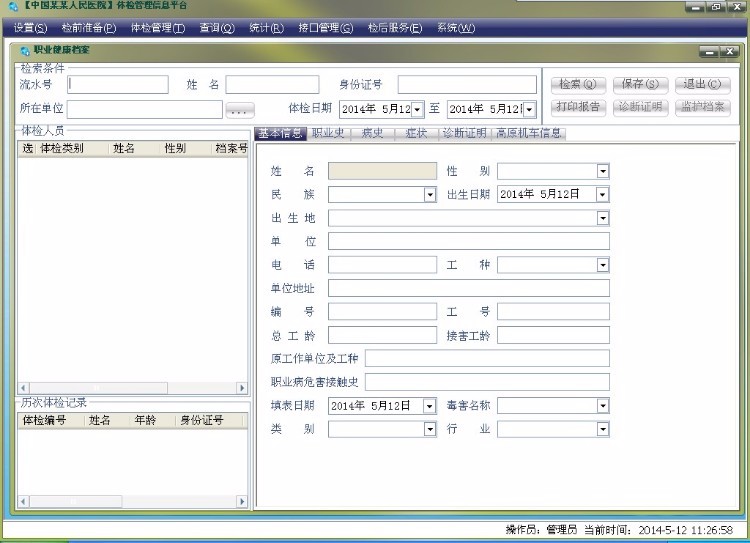Click the 流水号 input field
750x543 pixels.
point(118,85)
